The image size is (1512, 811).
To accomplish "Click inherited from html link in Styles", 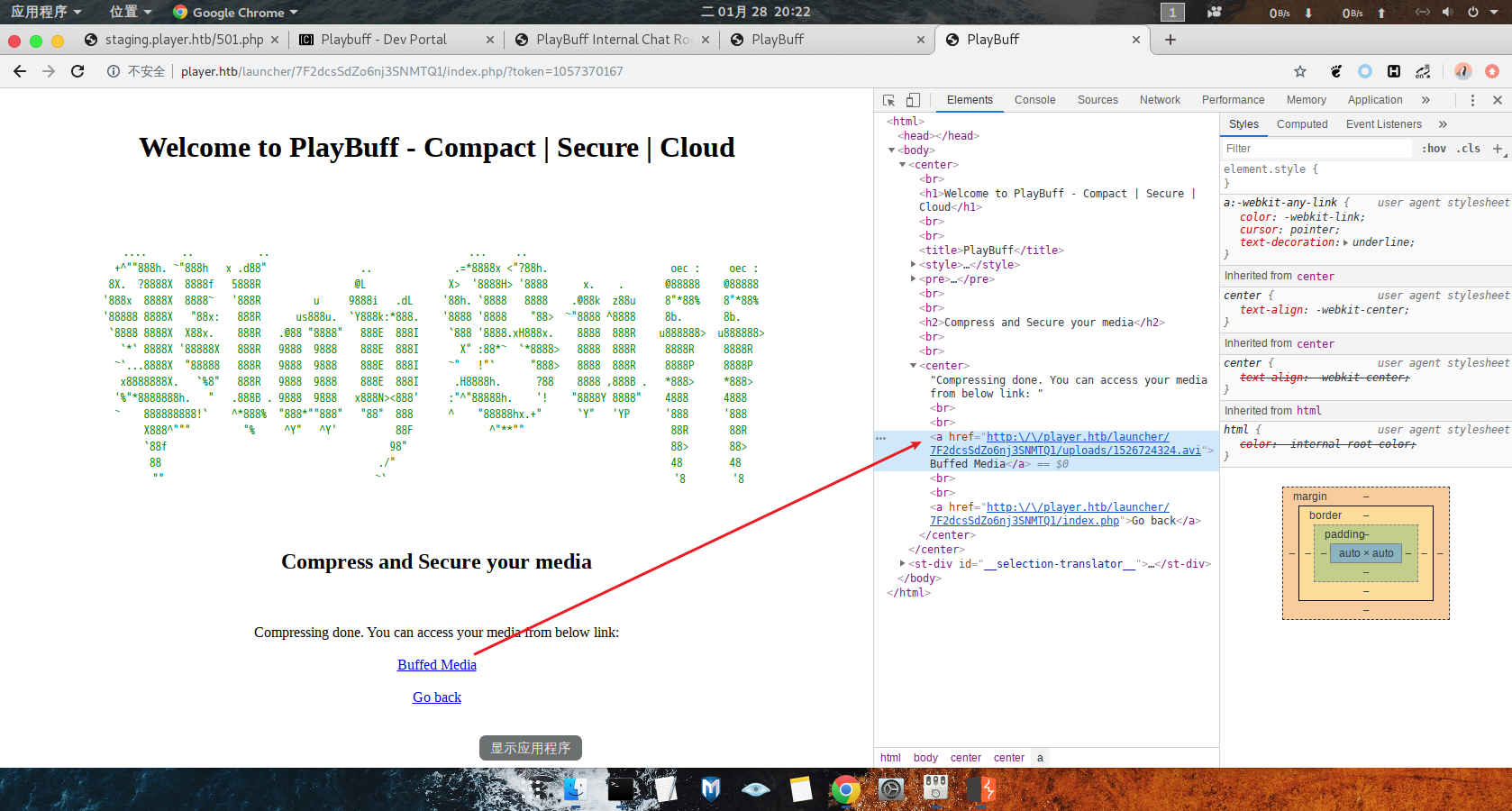I will pyautogui.click(x=1309, y=411).
